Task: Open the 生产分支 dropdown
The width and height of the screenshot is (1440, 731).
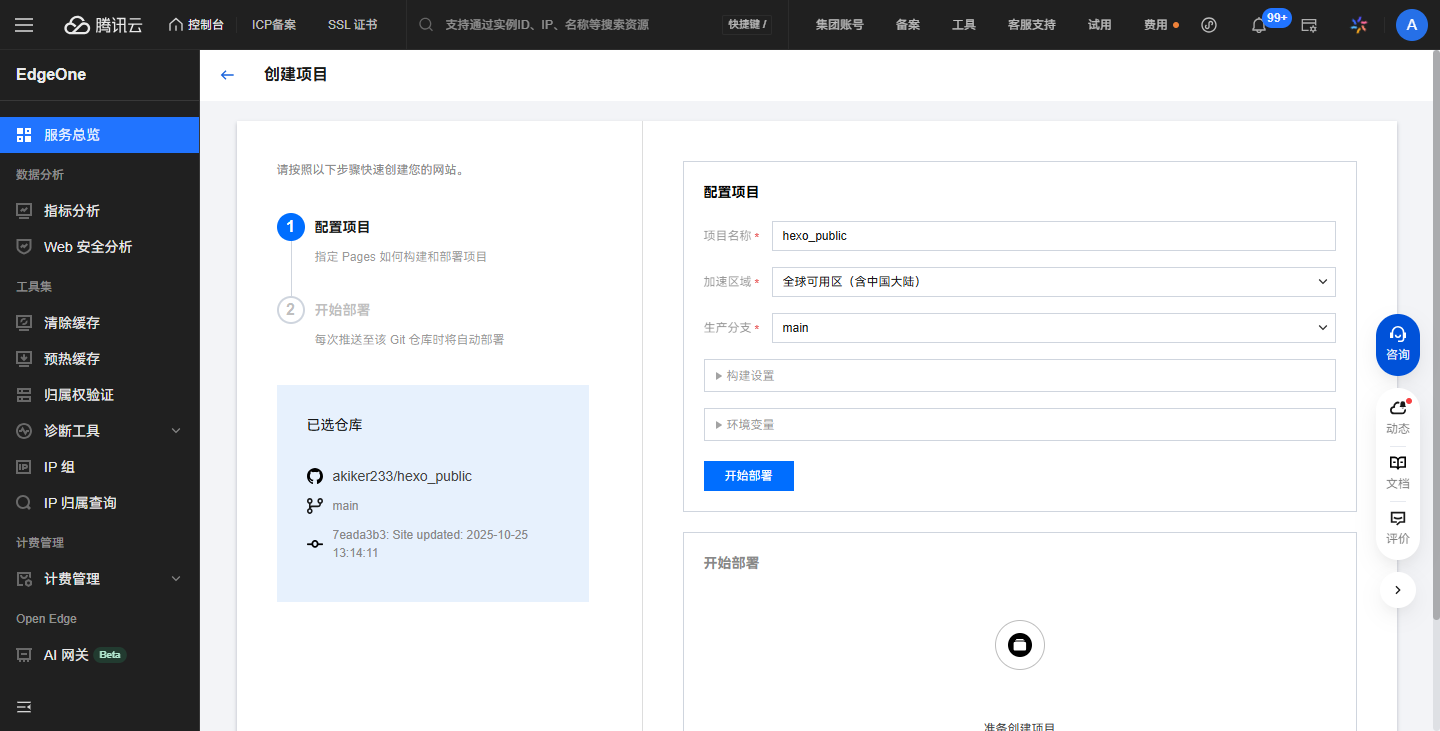Action: (1053, 328)
